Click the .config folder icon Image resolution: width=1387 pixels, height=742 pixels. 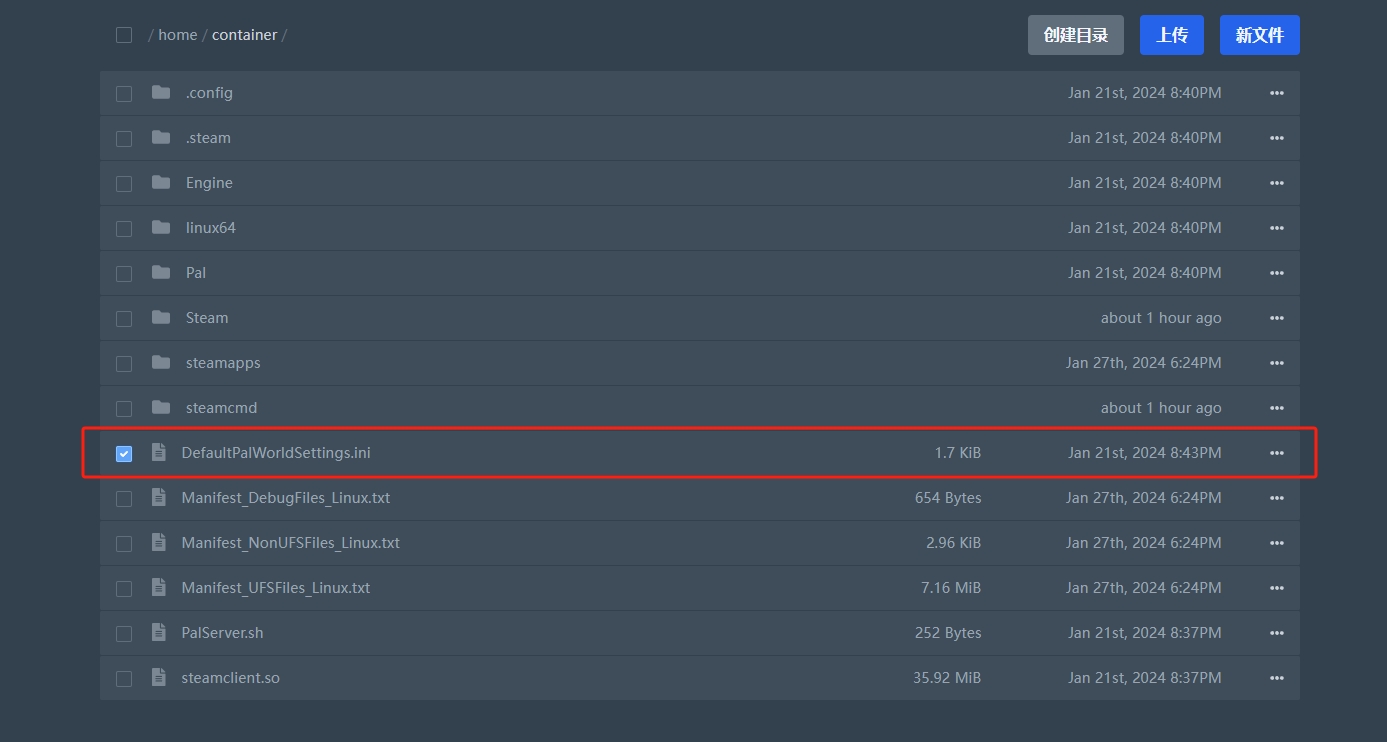tap(161, 92)
